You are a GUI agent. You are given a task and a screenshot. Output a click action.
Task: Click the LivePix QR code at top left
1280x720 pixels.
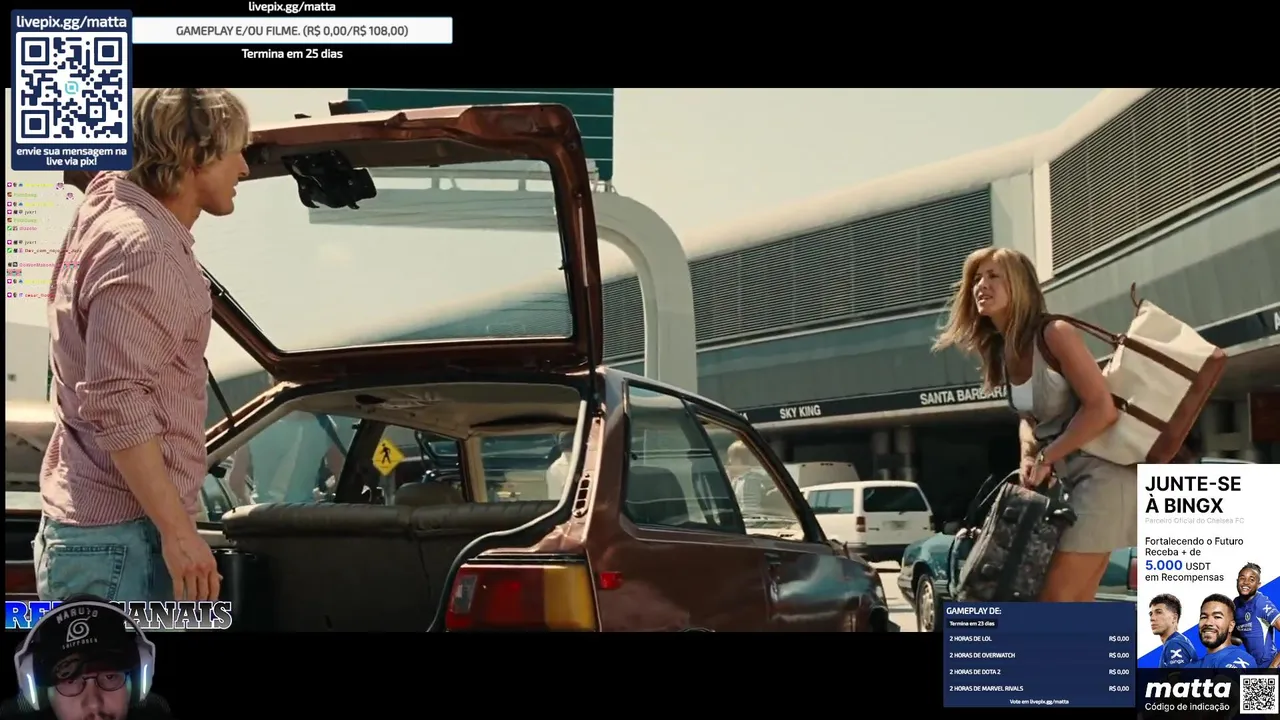coord(72,88)
